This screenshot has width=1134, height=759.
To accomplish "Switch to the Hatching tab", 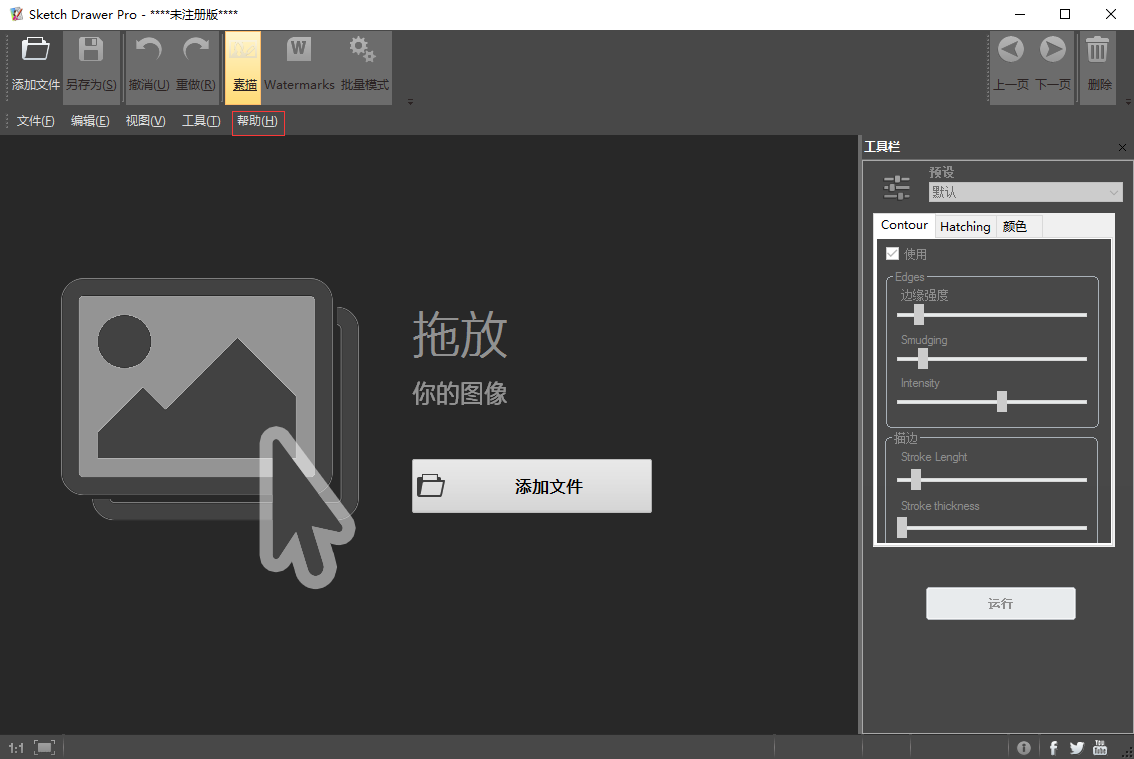I will (964, 226).
